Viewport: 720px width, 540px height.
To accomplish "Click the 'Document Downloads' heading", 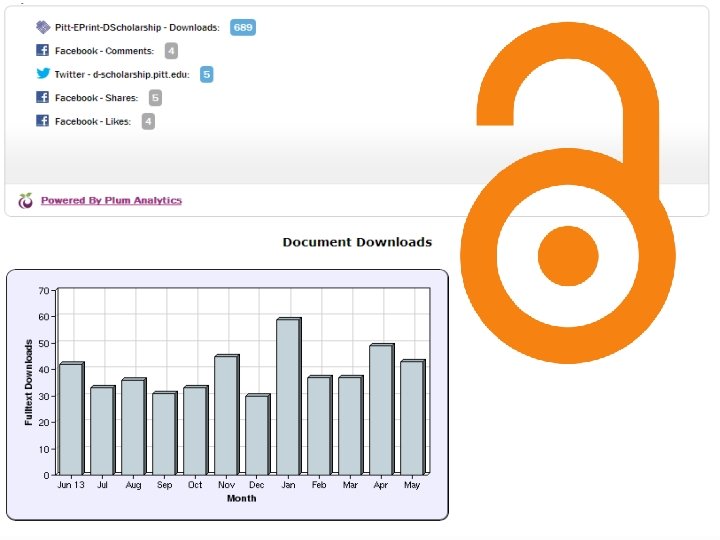I will point(357,242).
